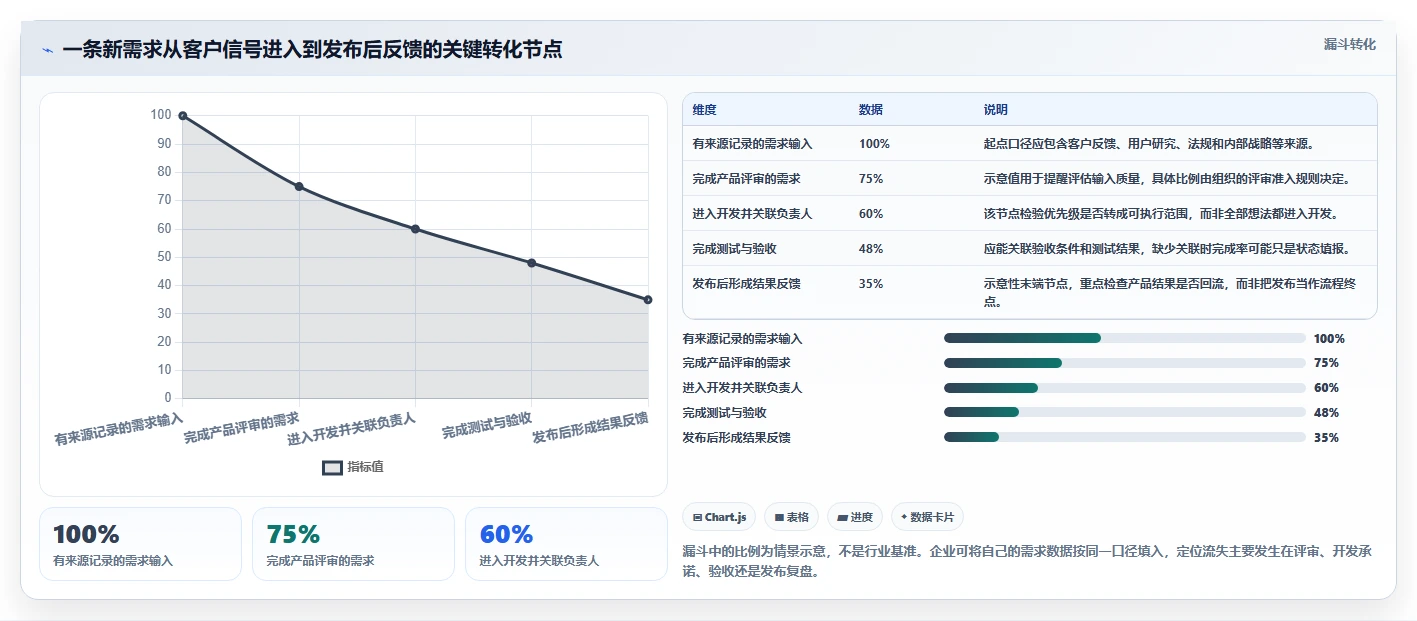The height and width of the screenshot is (621, 1417).
Task: Click y-axis tick label 90
Action: (162, 144)
